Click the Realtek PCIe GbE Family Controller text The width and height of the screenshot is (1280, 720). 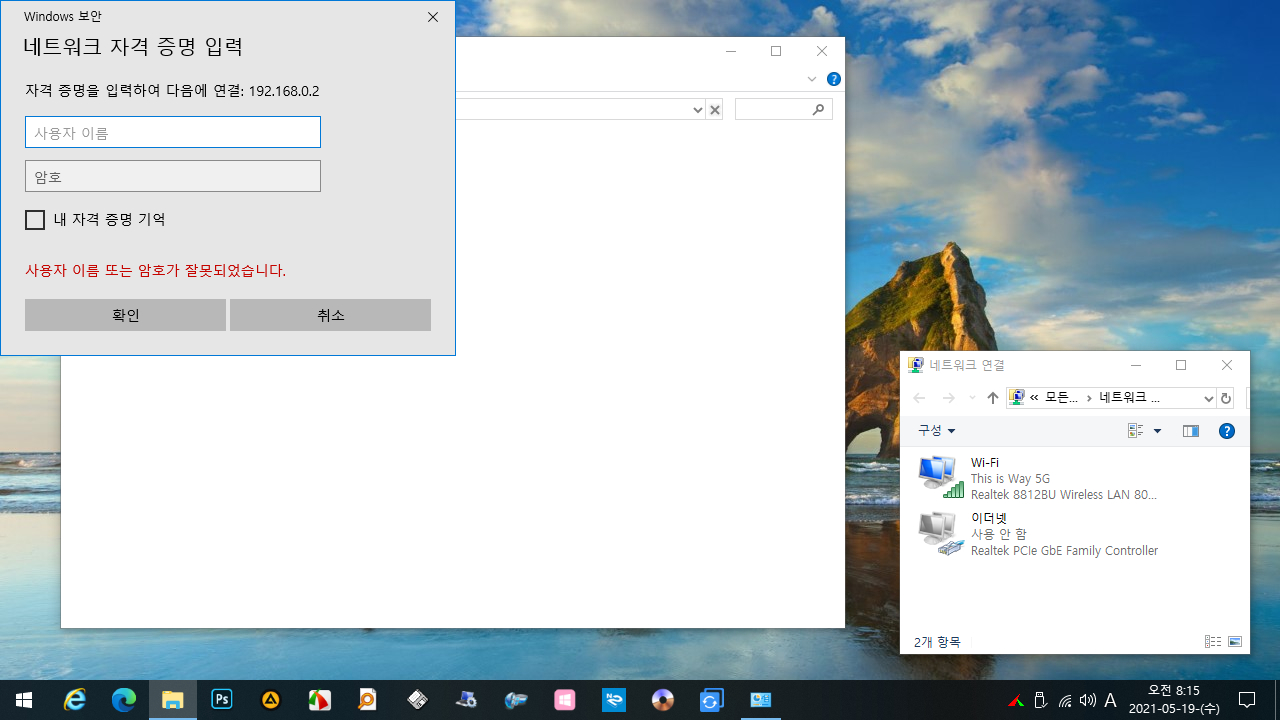1064,551
